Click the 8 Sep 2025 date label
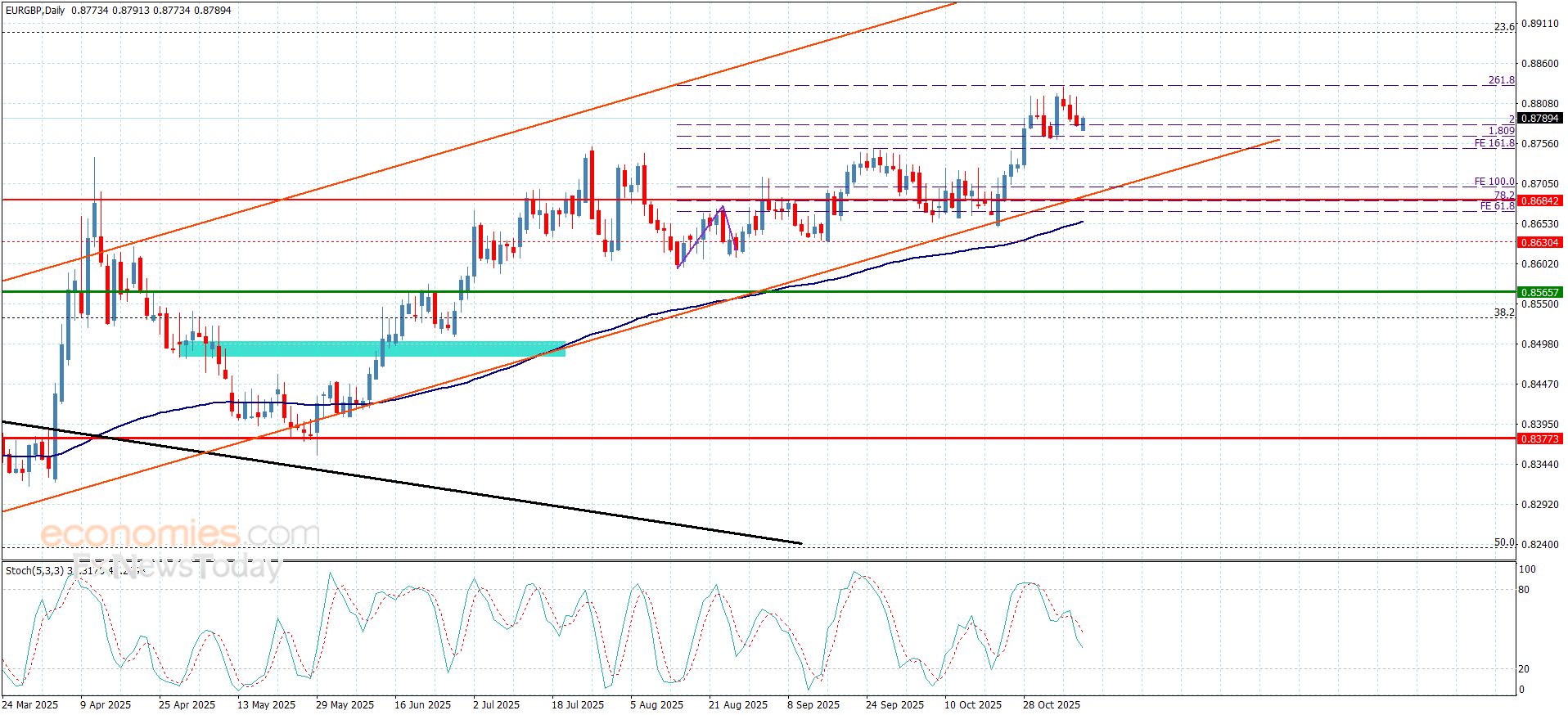Screen dimensions: 1568x715 point(813,705)
